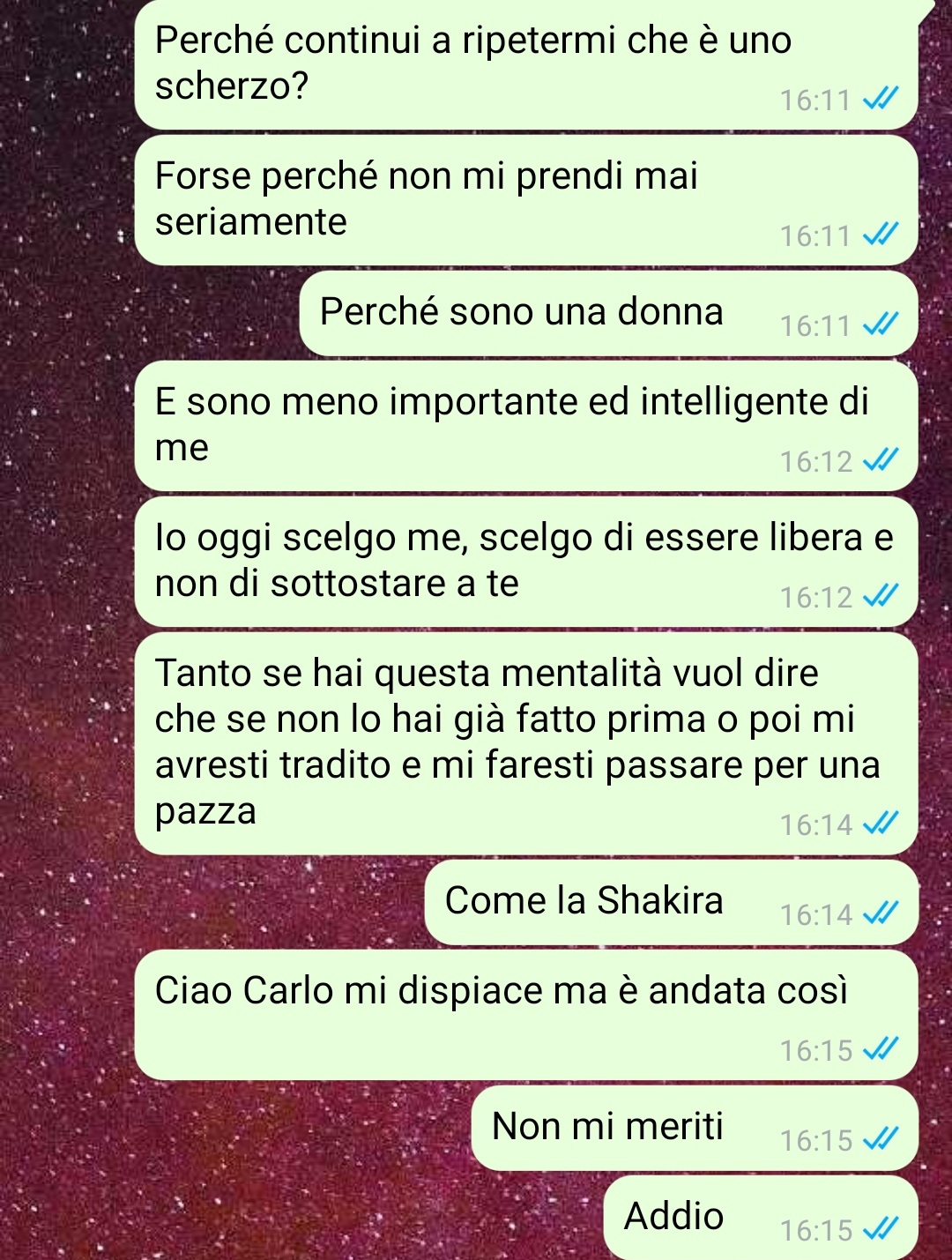Select the 'Come la Shakira' message
Image resolution: width=952 pixels, height=1260 pixels.
point(672,902)
